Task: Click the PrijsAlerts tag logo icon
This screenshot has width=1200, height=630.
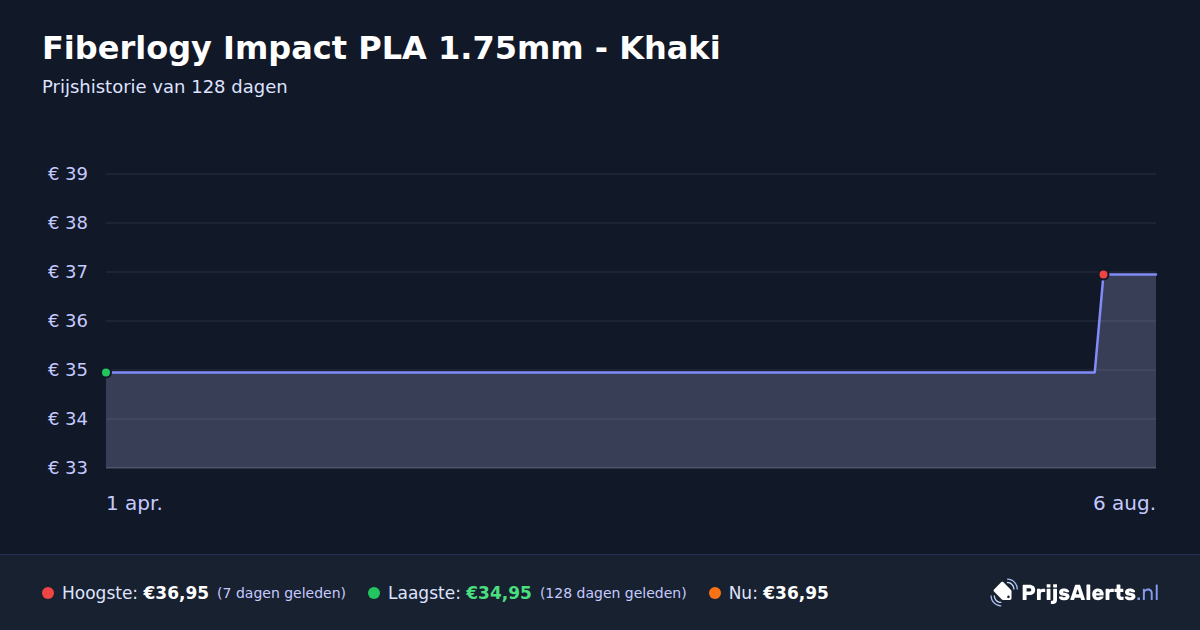Action: pyautogui.click(x=1003, y=592)
